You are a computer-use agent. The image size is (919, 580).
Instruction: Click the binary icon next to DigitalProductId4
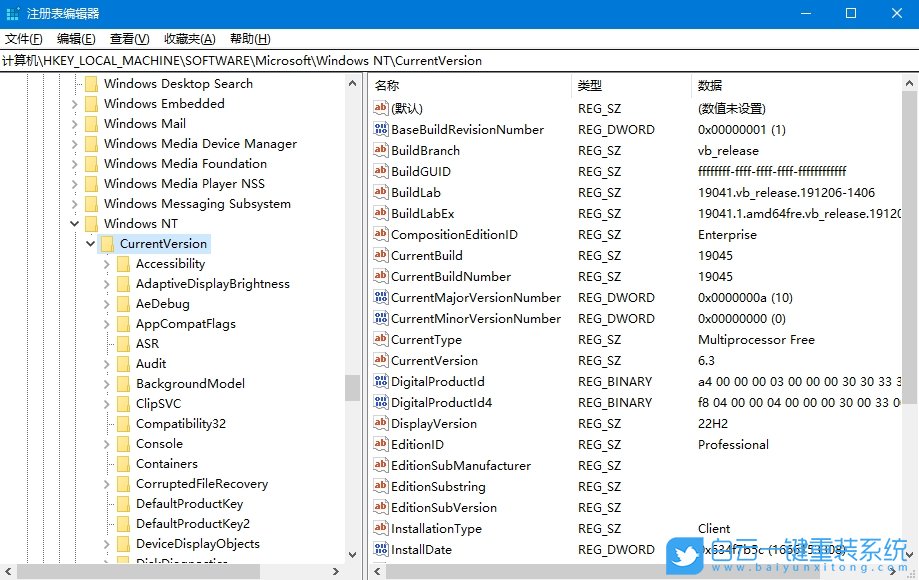coord(381,402)
